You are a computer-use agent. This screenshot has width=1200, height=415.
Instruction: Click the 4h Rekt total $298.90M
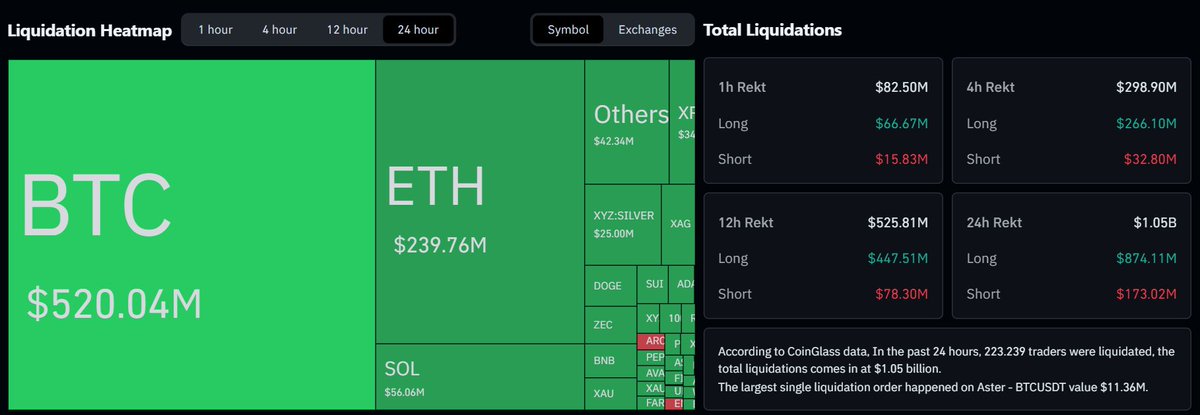click(1147, 88)
